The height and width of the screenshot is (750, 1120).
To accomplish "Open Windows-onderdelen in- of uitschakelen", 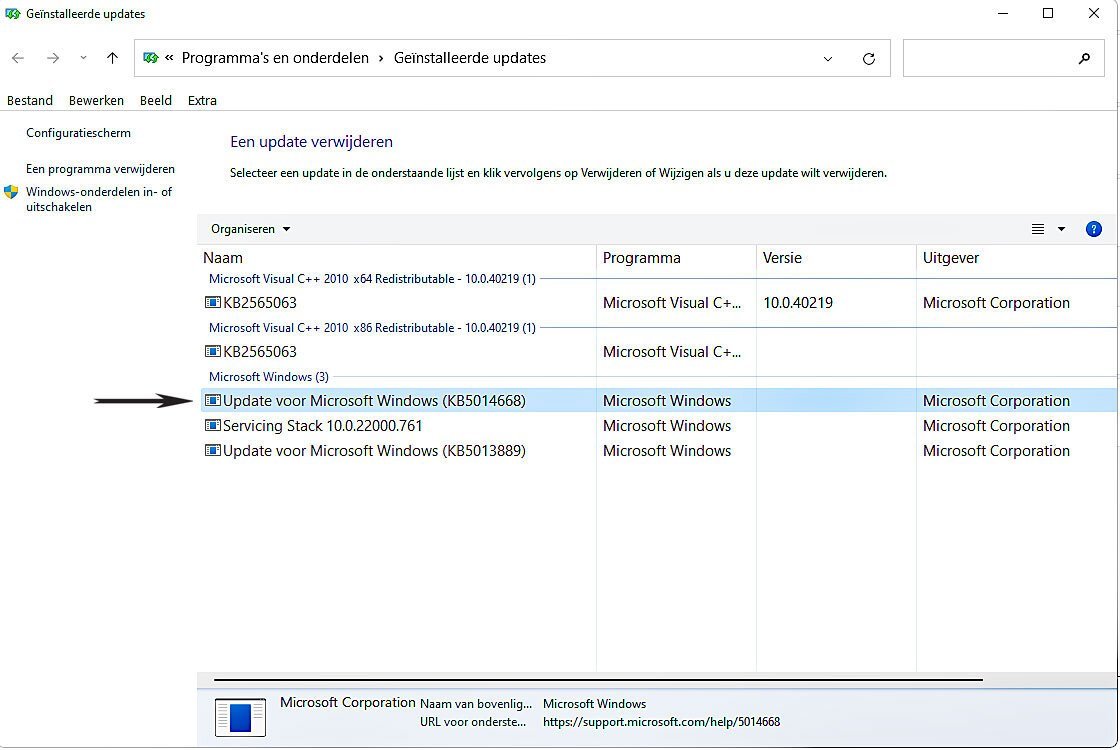I will [99, 199].
